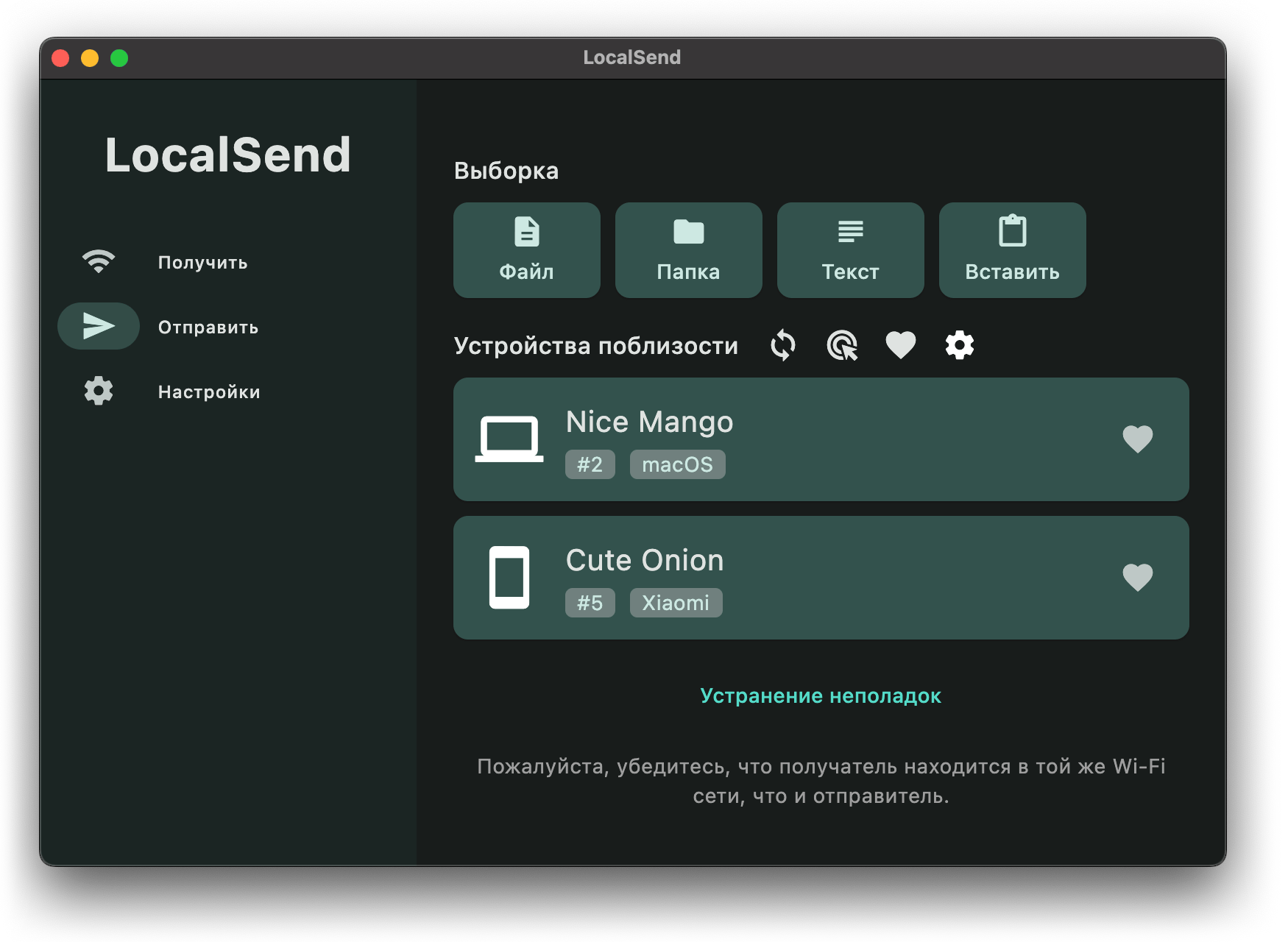Select the Cute Onion device card

pyautogui.click(x=821, y=578)
